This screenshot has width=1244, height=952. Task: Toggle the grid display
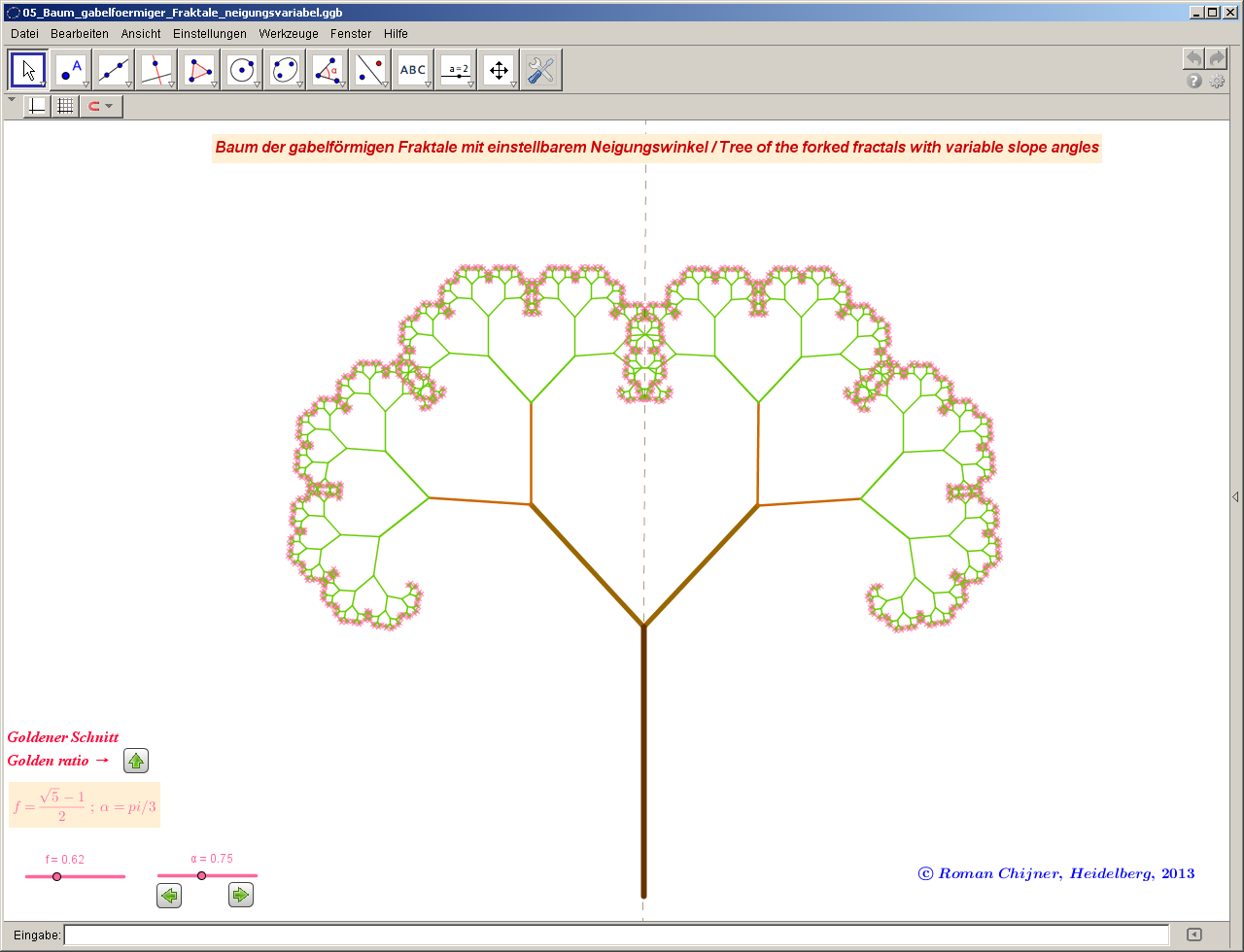65,107
